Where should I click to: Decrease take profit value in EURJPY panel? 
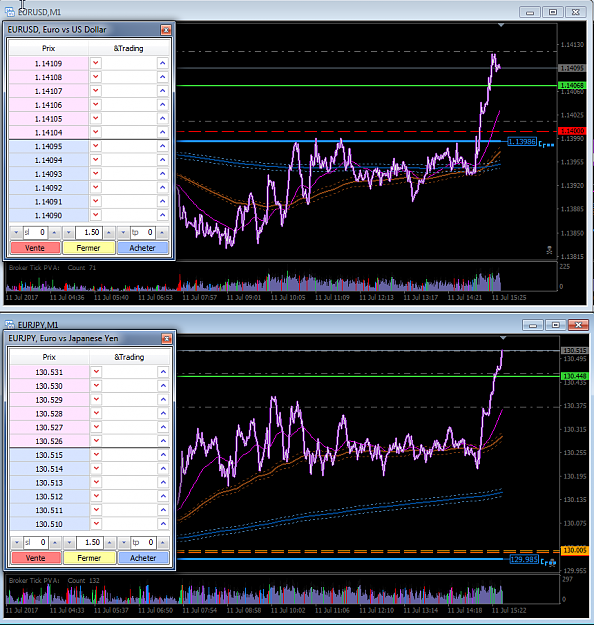pos(124,542)
